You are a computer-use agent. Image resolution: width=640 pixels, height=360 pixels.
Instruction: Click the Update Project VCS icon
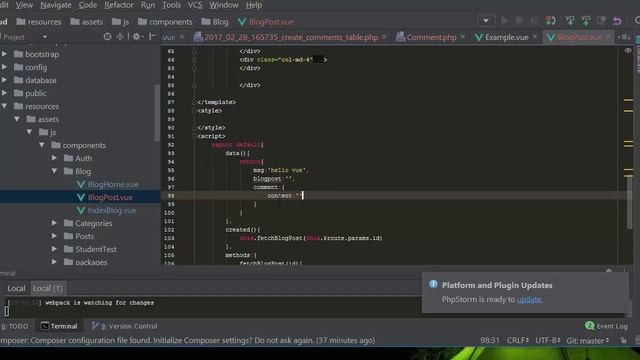pos(570,20)
